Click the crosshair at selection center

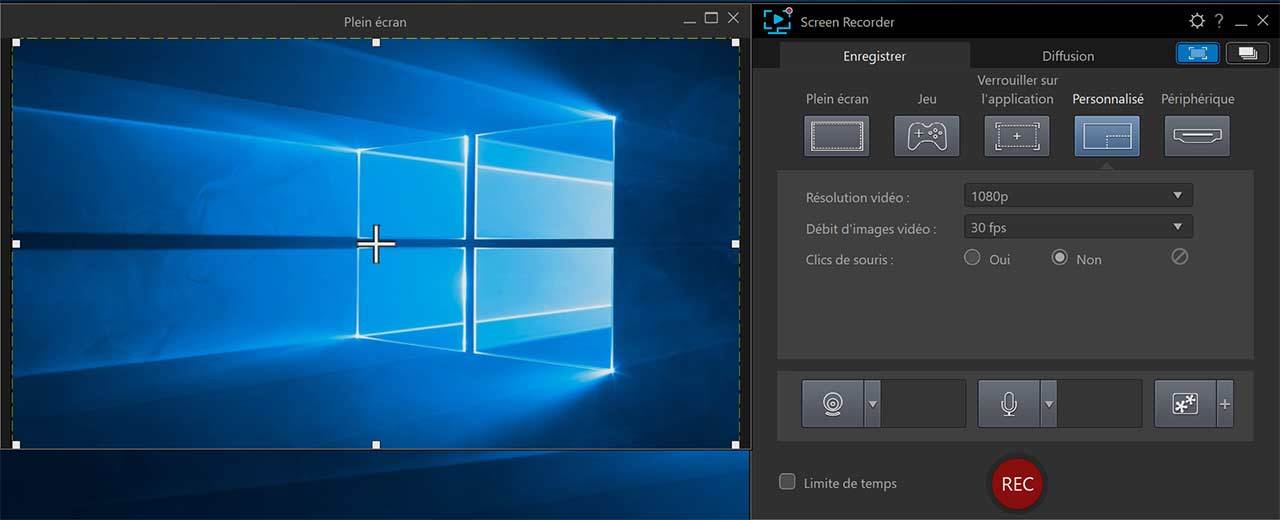(x=376, y=244)
